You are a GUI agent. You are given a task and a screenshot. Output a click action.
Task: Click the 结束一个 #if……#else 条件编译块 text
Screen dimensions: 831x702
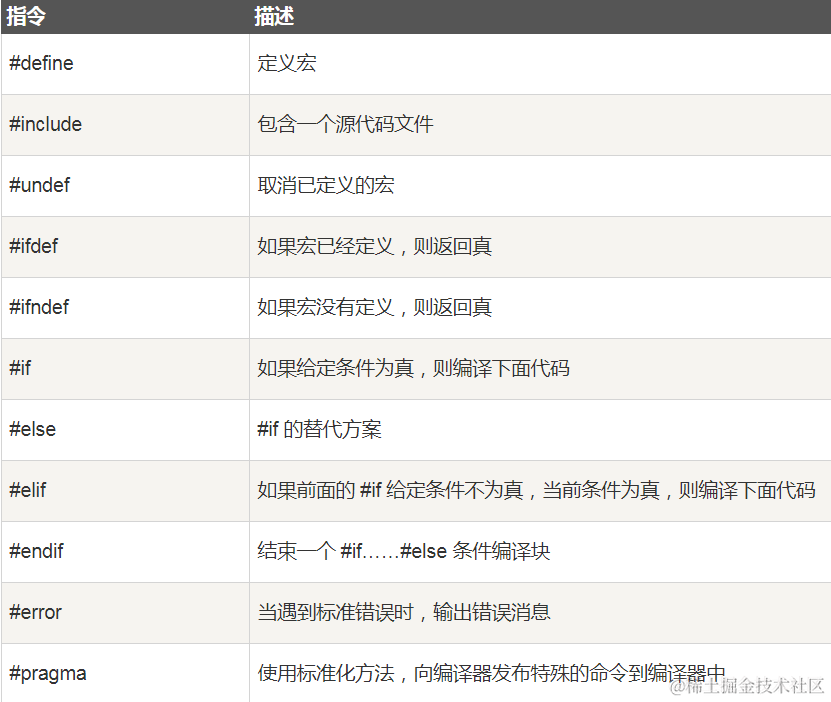[404, 552]
